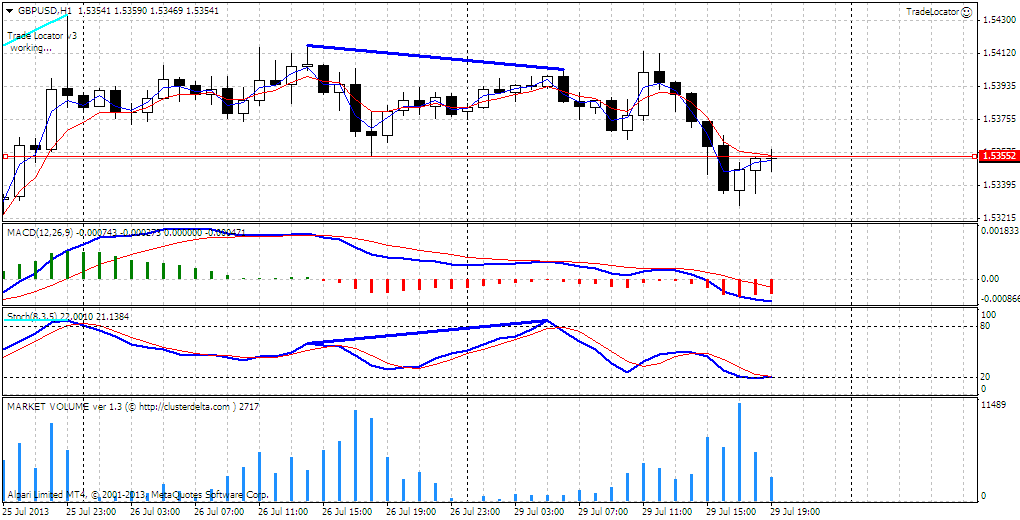The width and height of the screenshot is (1020, 520).
Task: Grab the red horizontal line's left square handle
Action: point(5,157)
